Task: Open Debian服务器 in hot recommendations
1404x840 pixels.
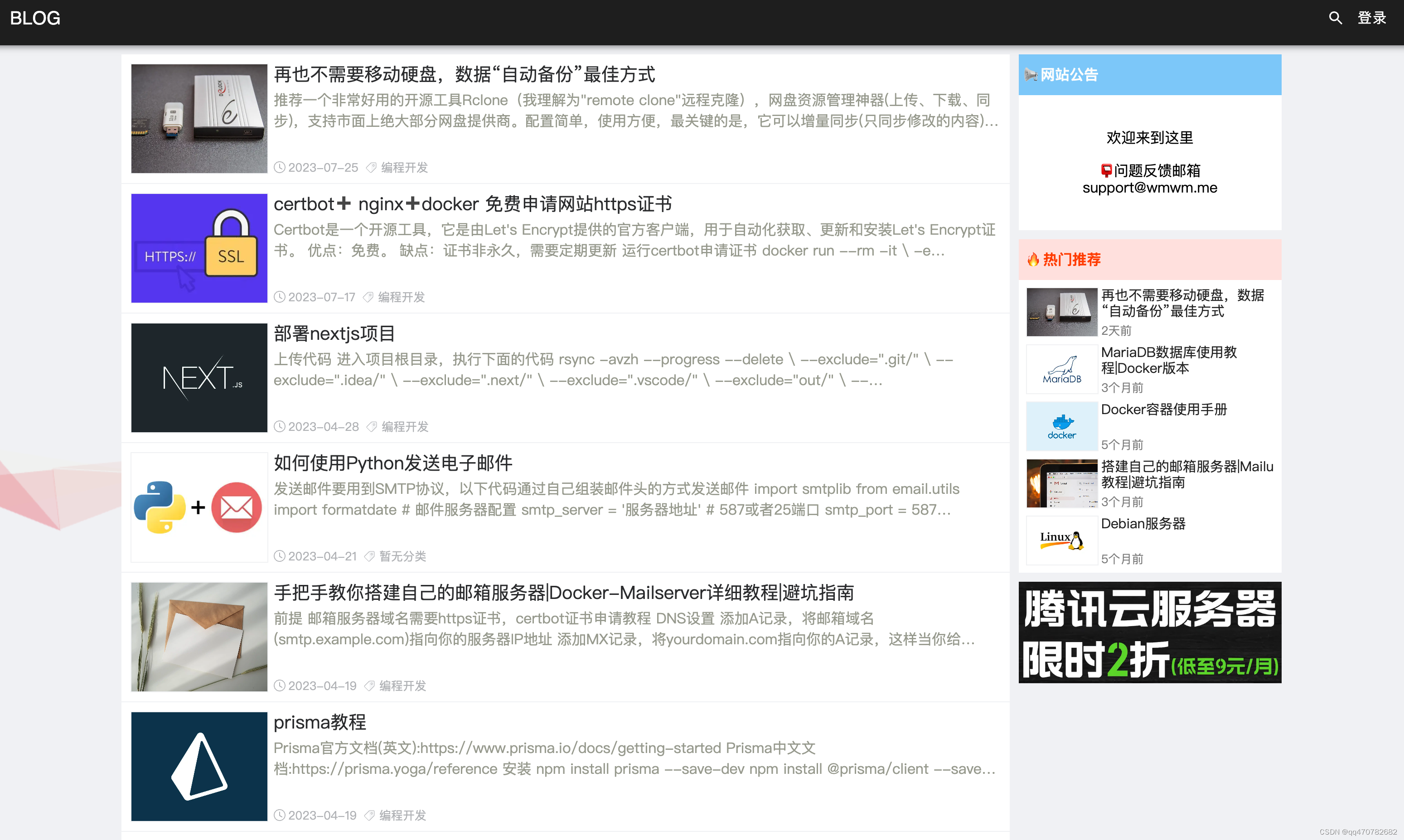Action: point(1143,524)
